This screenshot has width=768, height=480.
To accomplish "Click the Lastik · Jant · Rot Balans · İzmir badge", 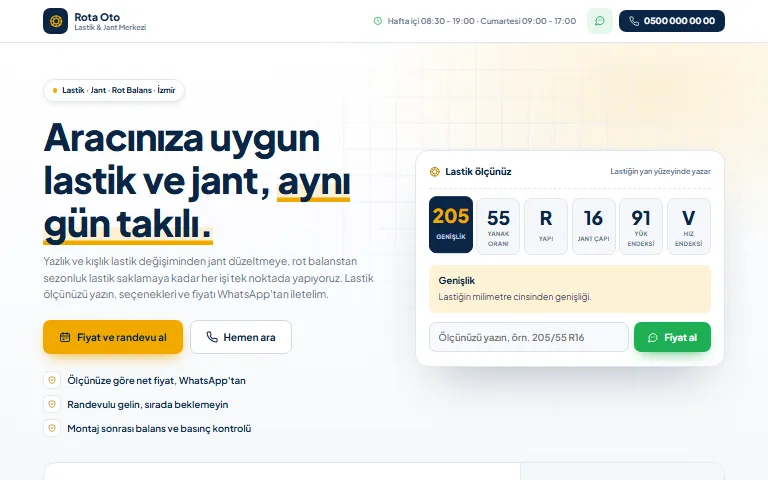I will coord(114,90).
